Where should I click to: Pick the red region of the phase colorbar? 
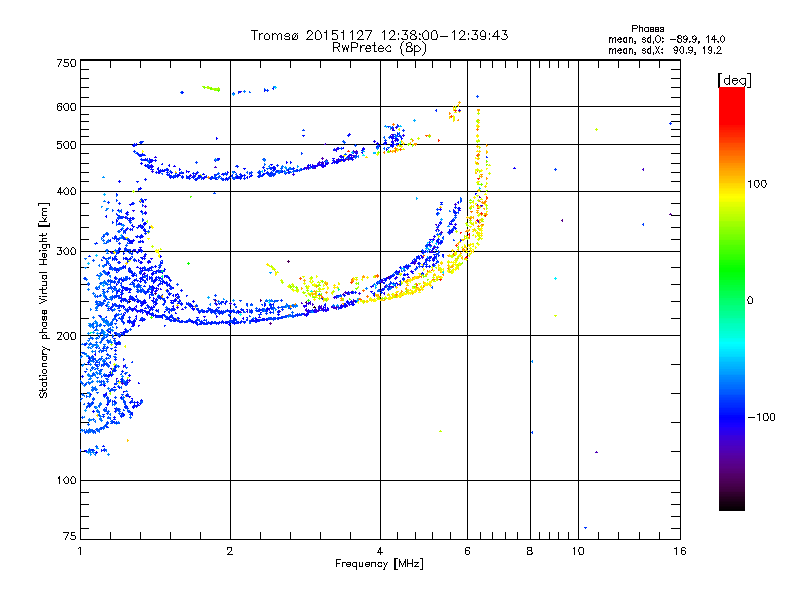(732, 105)
